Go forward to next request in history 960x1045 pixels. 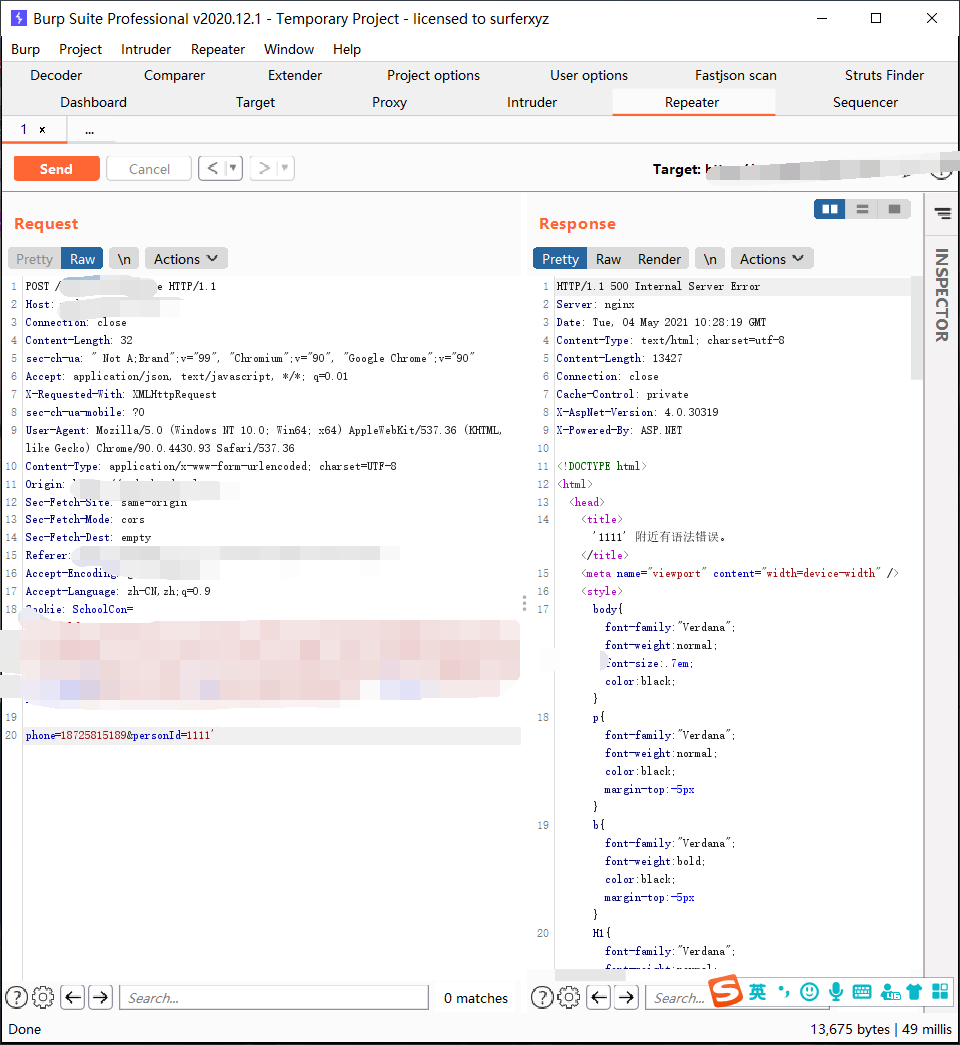(264, 168)
